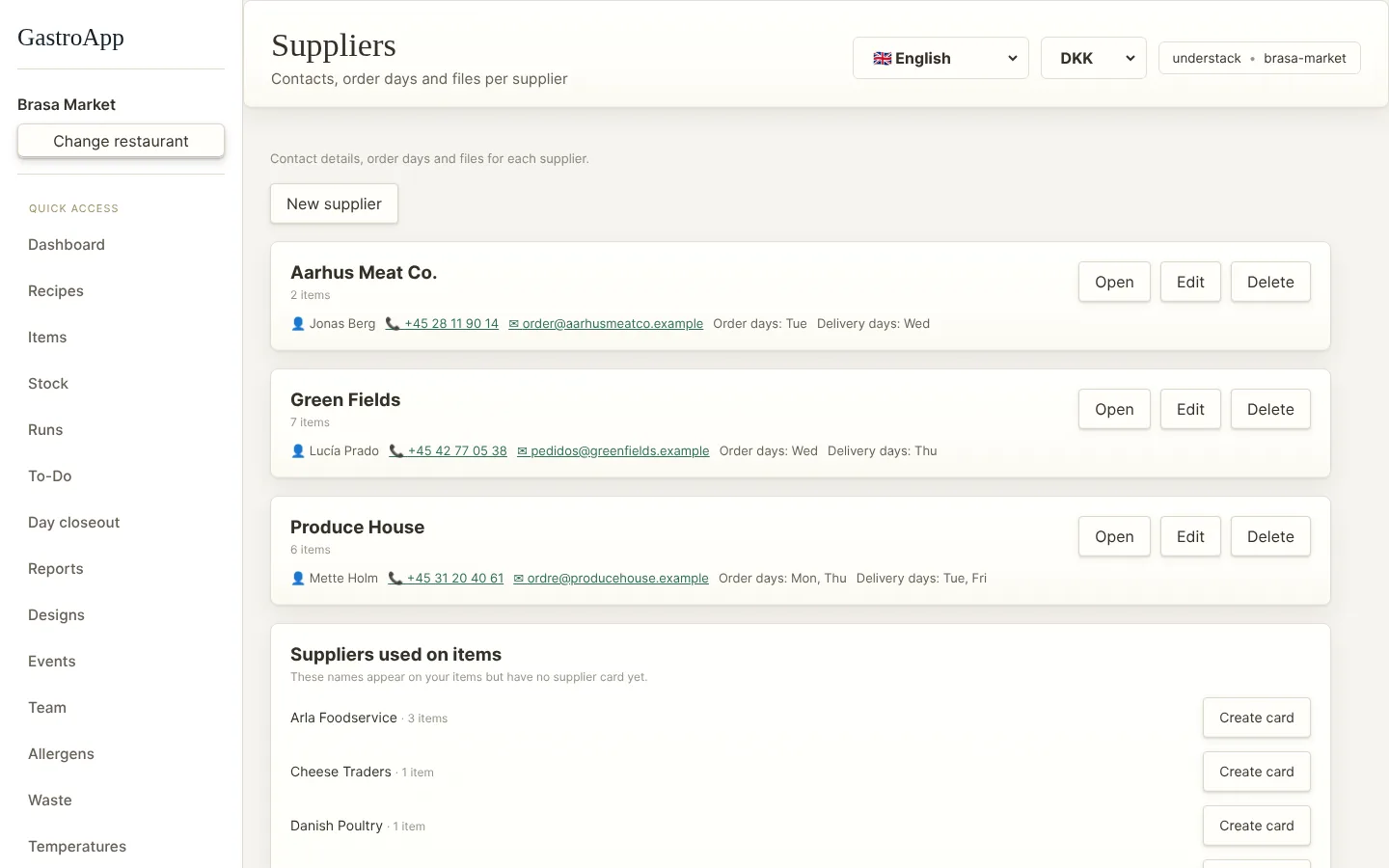Create card for Arla Foodservice
Viewport: 1389px width, 868px height.
[1256, 718]
